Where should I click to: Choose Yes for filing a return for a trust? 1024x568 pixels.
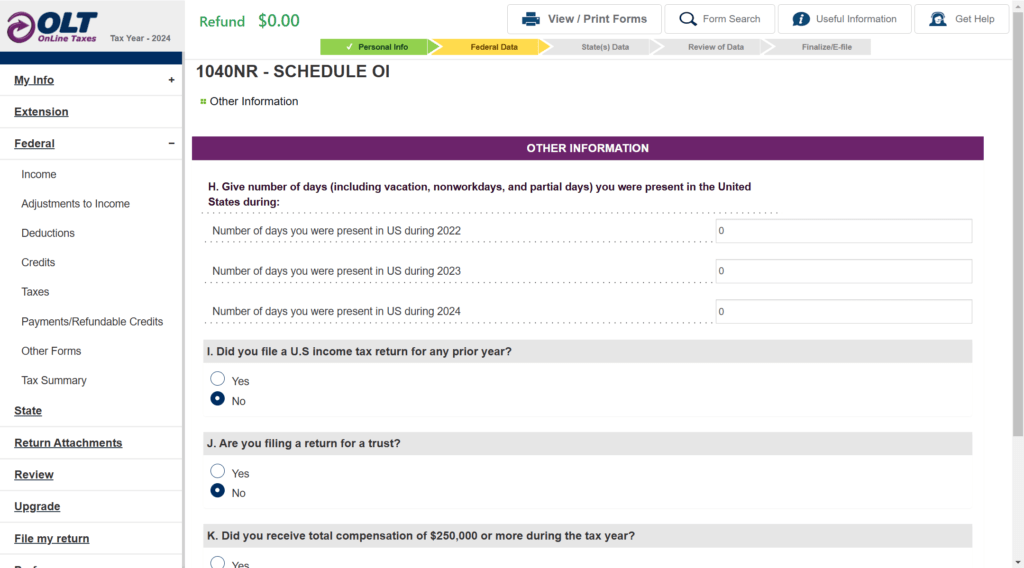pos(217,471)
